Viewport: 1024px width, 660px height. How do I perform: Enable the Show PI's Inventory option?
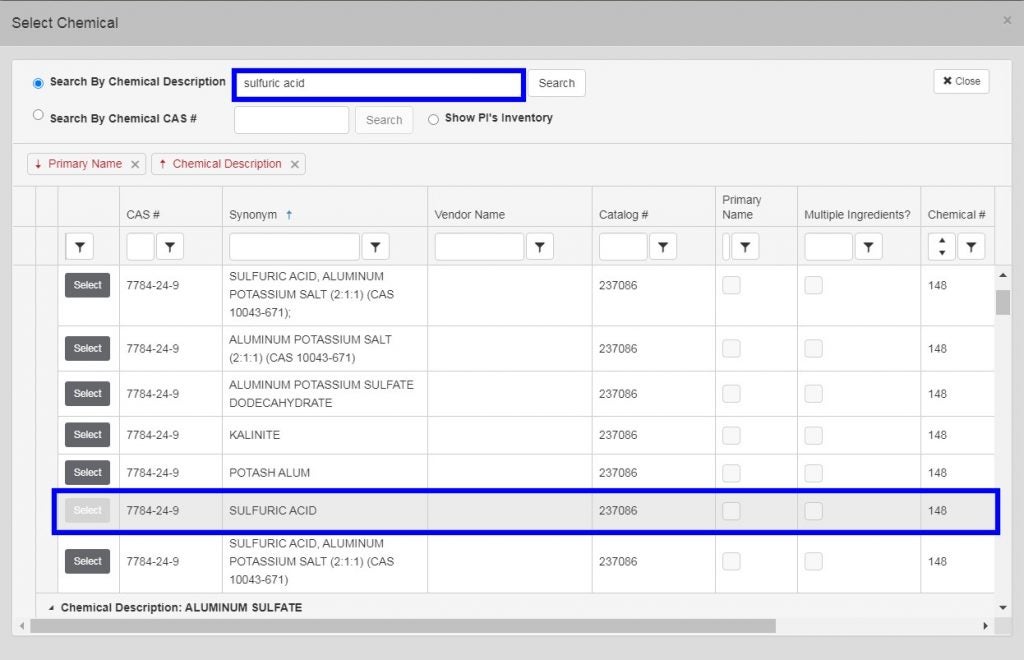[433, 119]
